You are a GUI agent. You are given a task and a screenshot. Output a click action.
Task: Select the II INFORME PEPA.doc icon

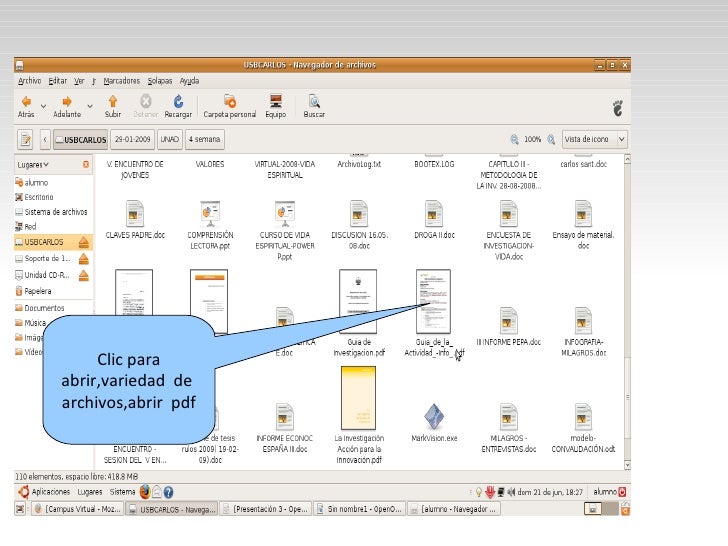[508, 320]
